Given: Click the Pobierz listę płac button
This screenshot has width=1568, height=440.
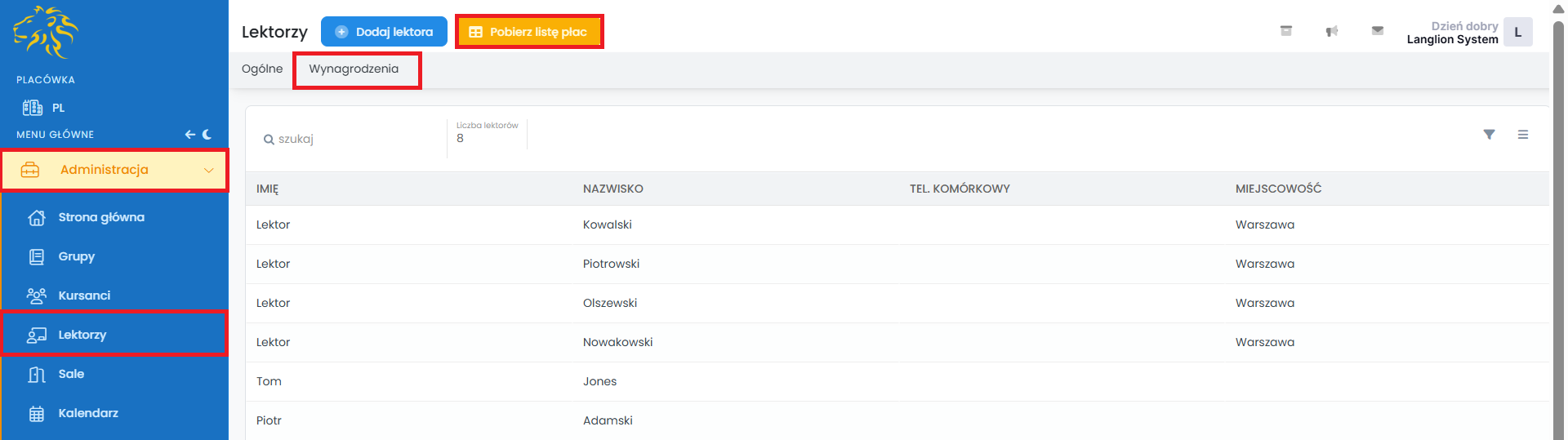Looking at the screenshot, I should pos(529,32).
